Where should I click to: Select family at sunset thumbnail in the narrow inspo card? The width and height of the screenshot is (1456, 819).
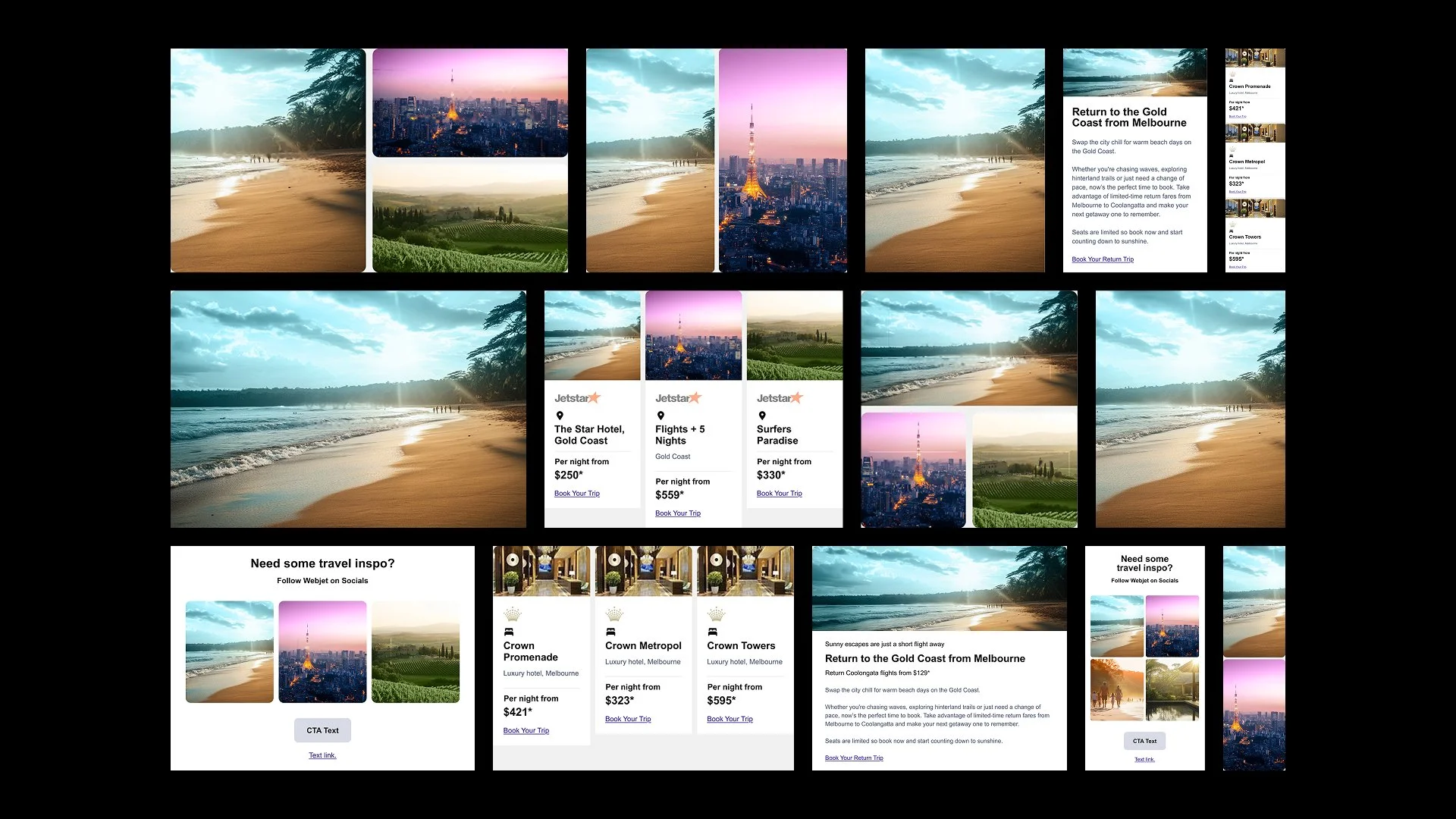pyautogui.click(x=1117, y=689)
